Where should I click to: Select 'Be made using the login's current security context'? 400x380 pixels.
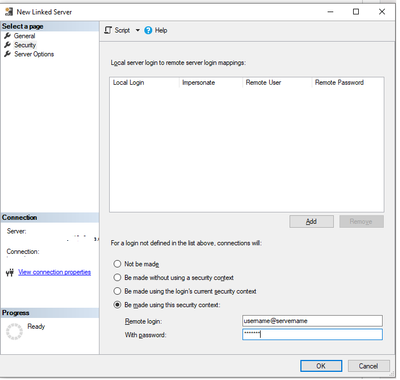click(x=117, y=291)
